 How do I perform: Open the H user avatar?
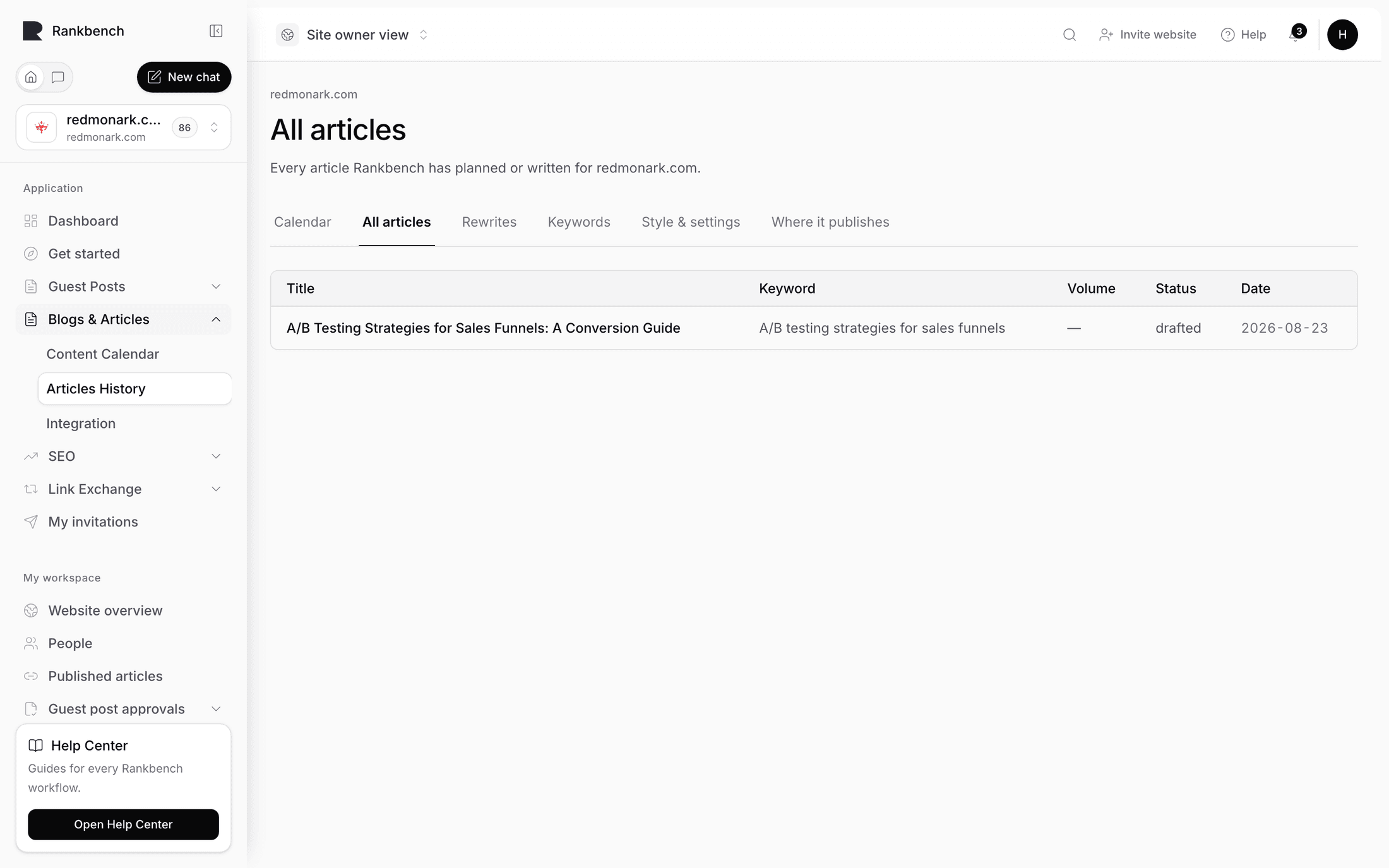click(1342, 35)
